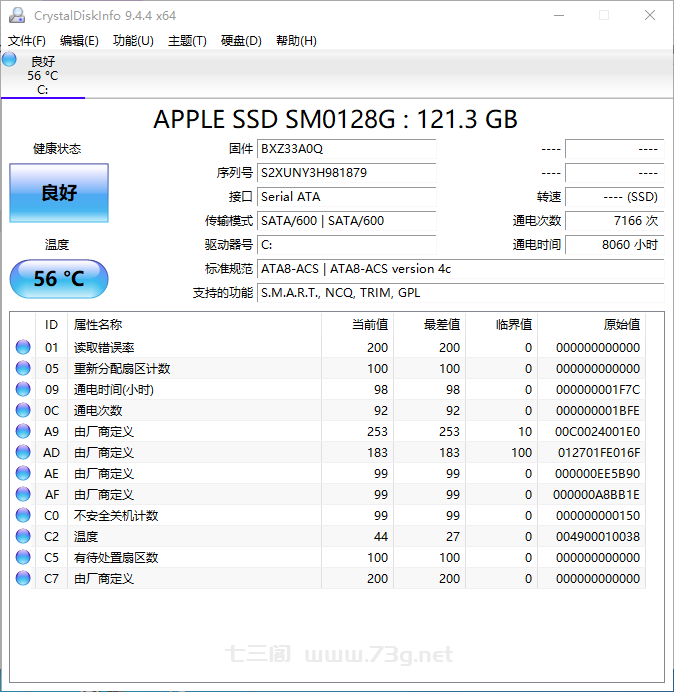Minimize the CrystalDiskInfo window
Screen dimensions: 674x692
coord(559,15)
